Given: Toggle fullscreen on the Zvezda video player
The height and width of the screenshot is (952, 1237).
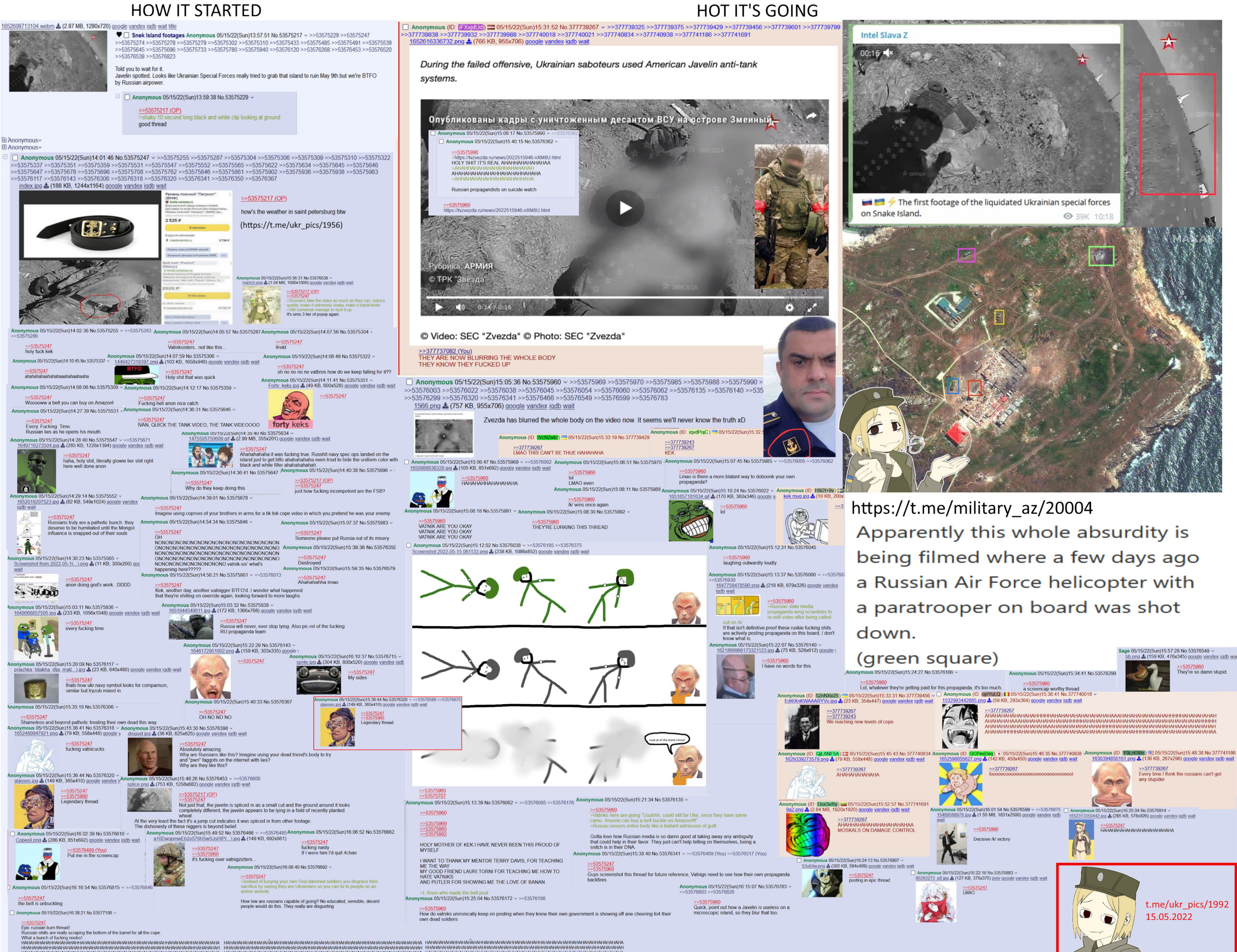Looking at the screenshot, I should (x=811, y=308).
